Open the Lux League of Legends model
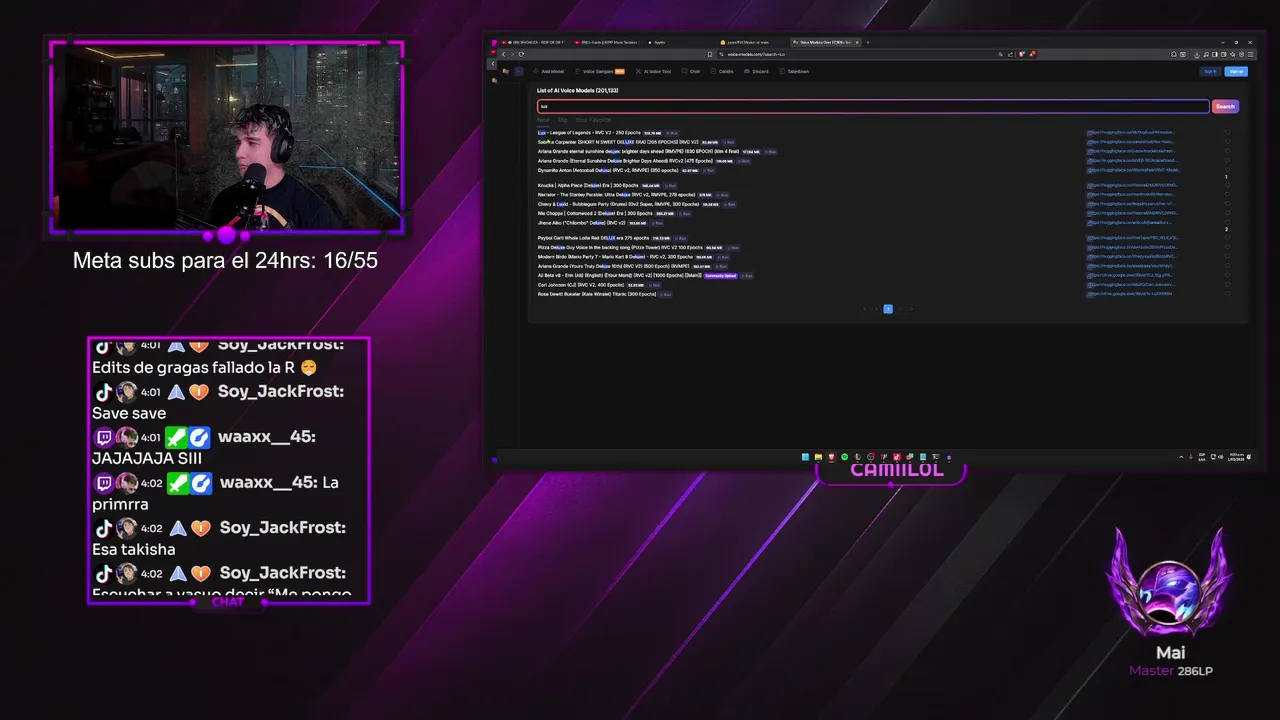This screenshot has height=720, width=1280. click(589, 133)
